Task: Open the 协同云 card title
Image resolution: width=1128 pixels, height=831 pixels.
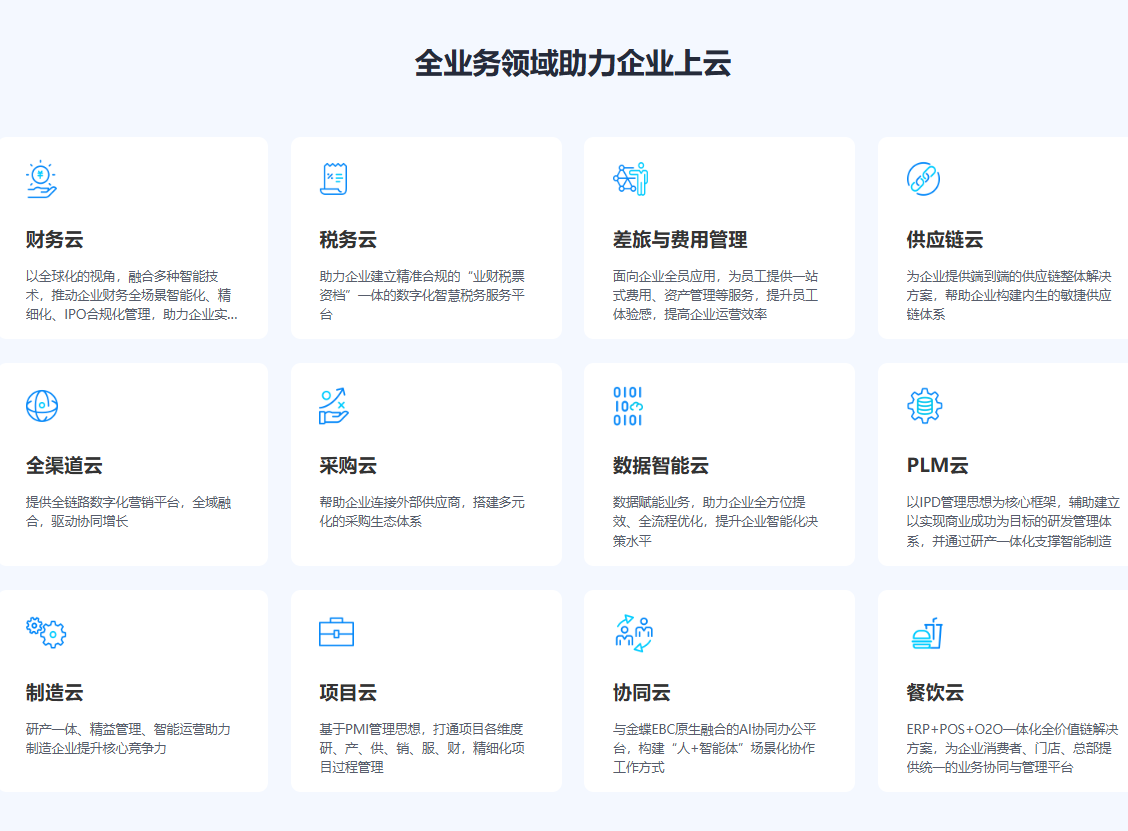Action: pyautogui.click(x=641, y=693)
